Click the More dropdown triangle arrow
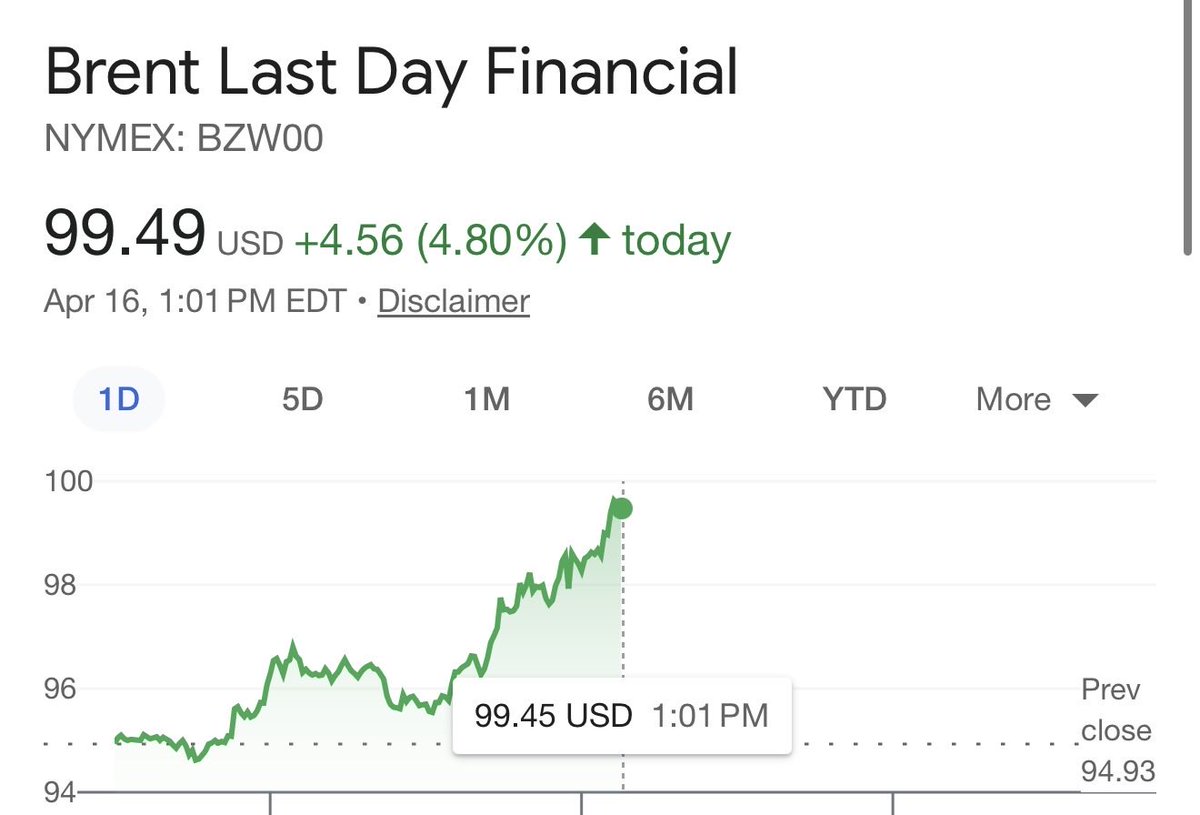This screenshot has width=1200, height=815. (1084, 401)
